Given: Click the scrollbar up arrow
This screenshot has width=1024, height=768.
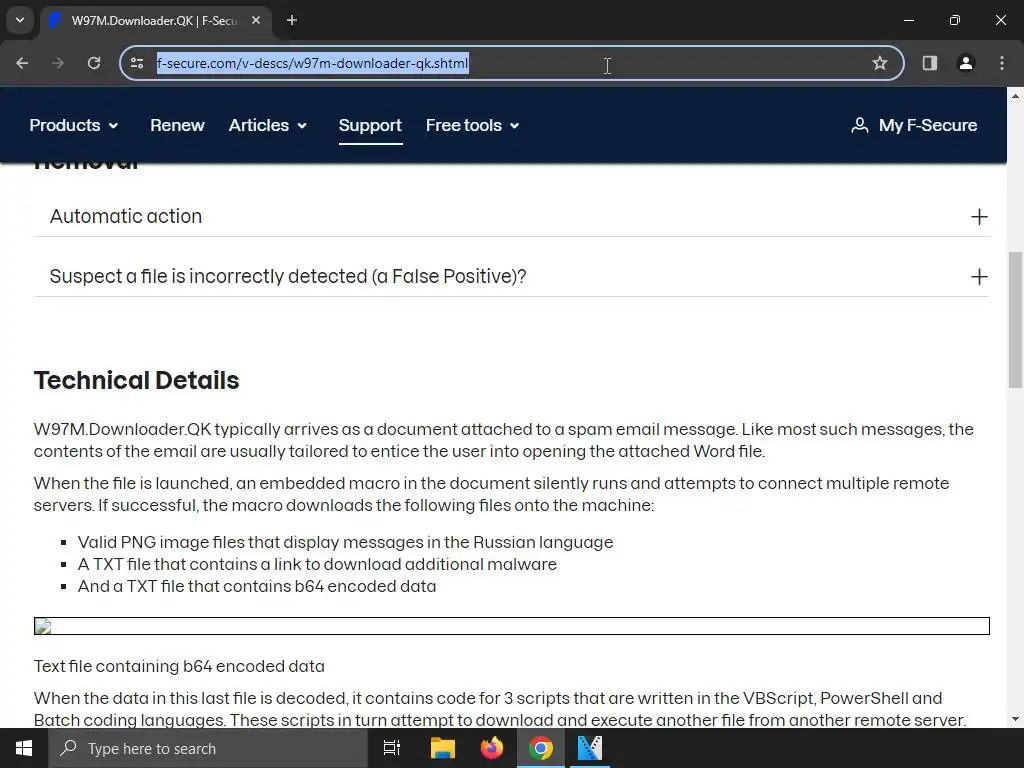Looking at the screenshot, I should pos(1015,96).
